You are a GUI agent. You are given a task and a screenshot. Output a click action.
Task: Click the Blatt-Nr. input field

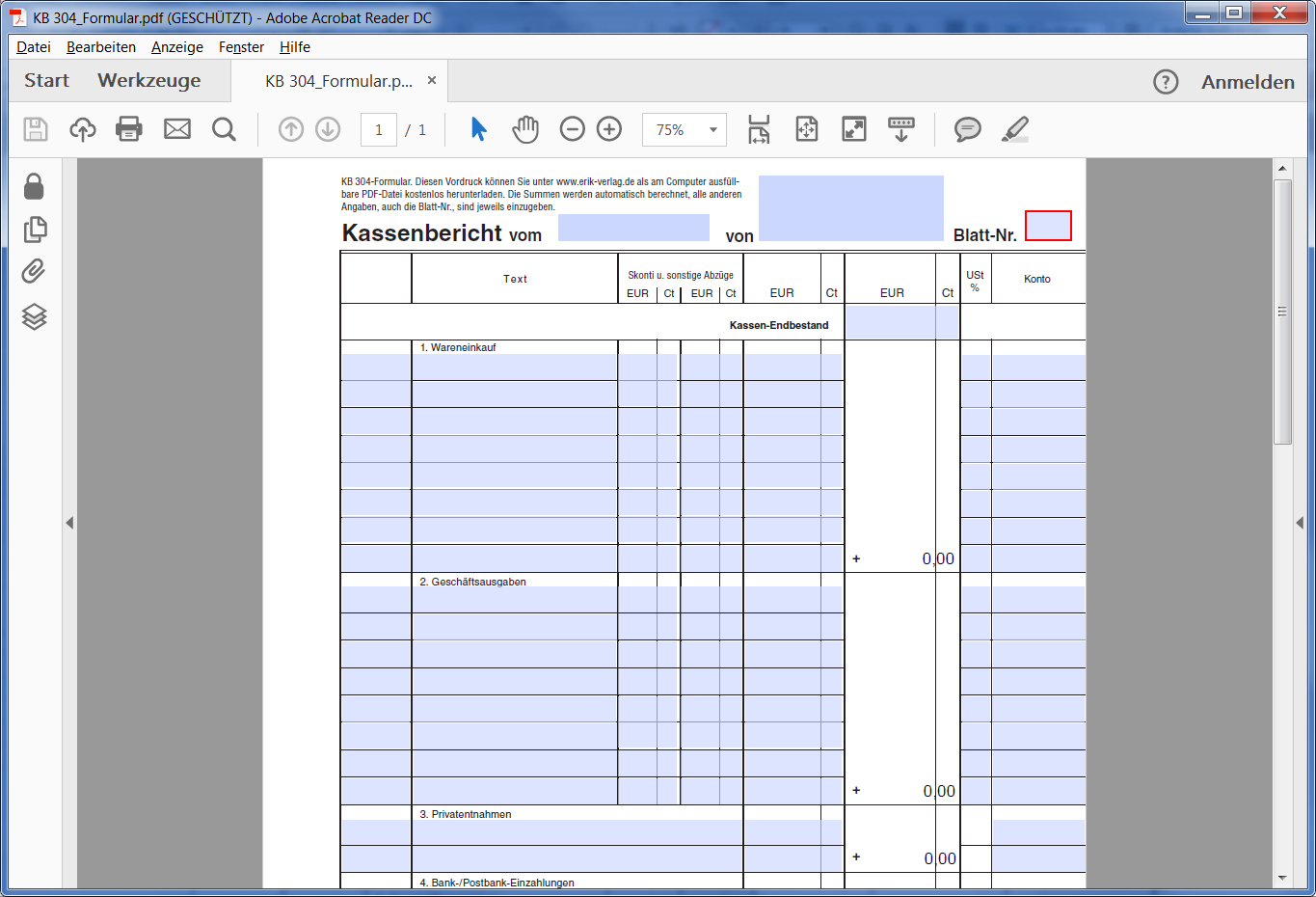1048,226
